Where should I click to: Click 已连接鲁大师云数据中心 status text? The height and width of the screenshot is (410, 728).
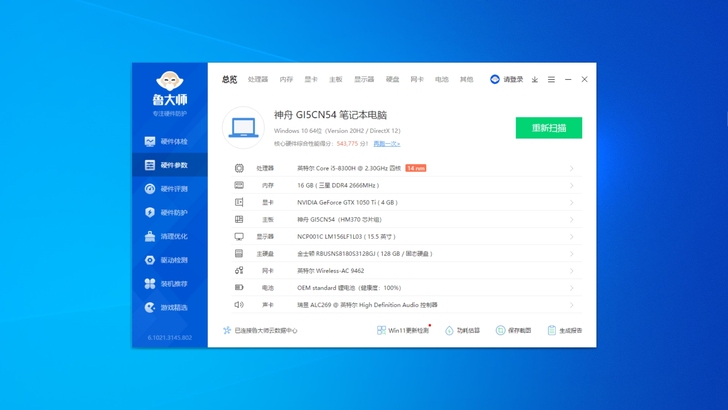(x=266, y=331)
